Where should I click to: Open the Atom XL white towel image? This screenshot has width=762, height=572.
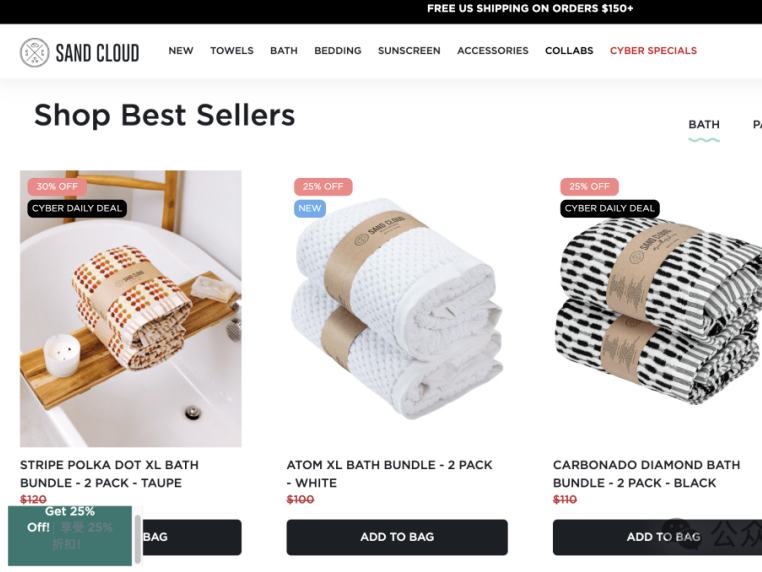(397, 309)
